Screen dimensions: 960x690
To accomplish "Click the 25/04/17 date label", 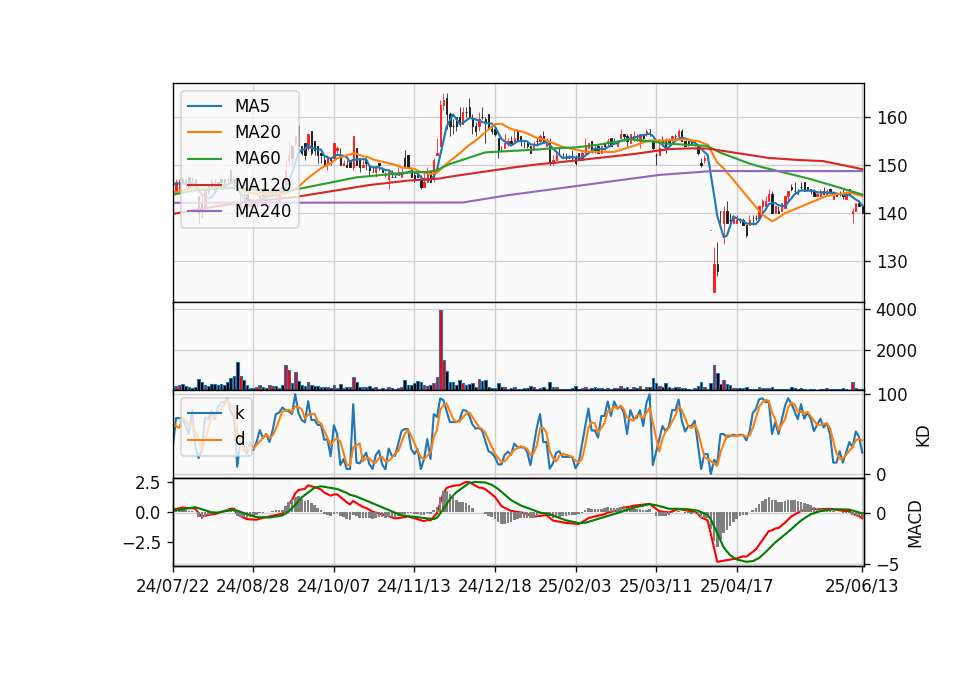I will (x=737, y=586).
